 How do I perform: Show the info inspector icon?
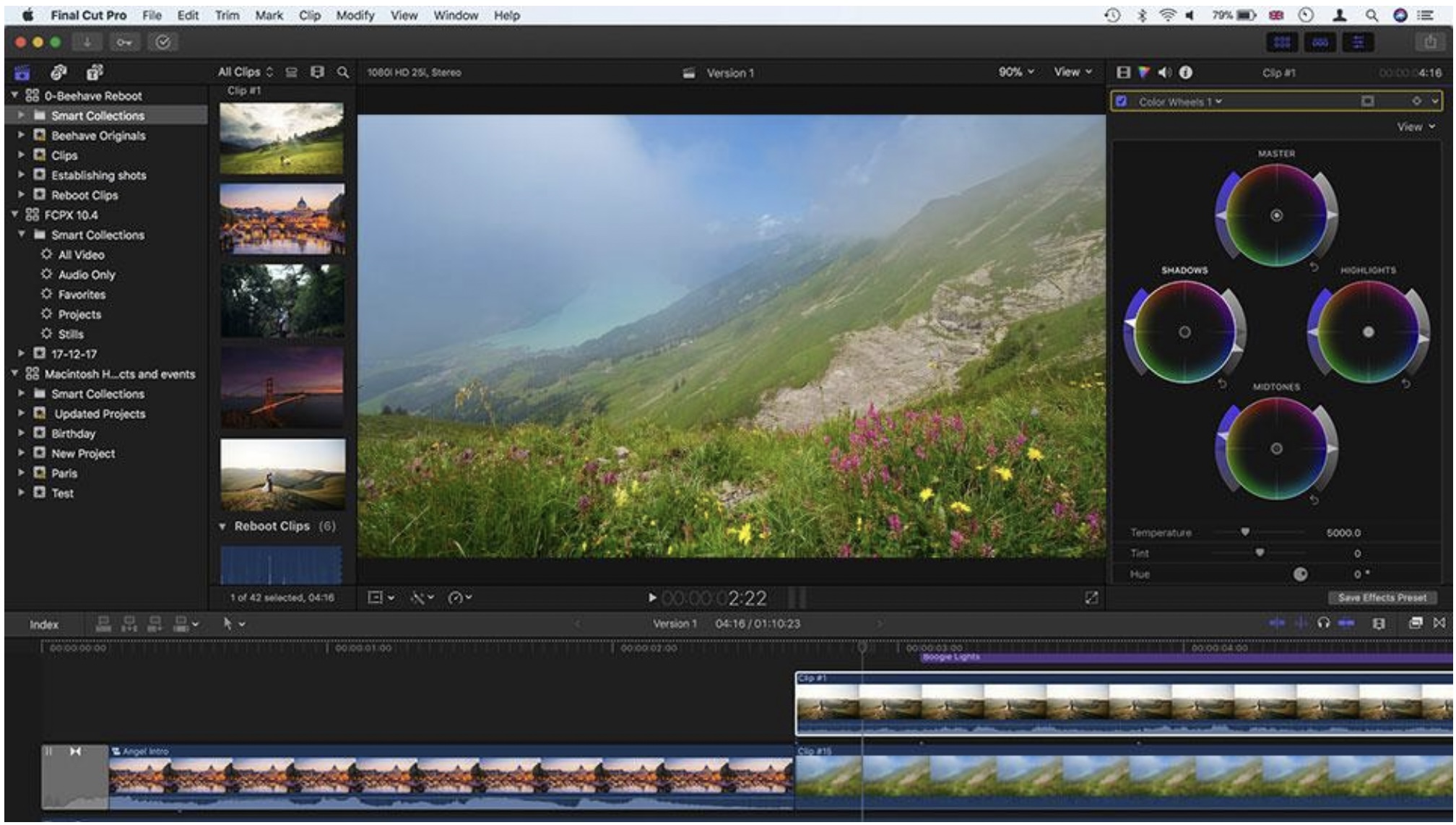[1186, 72]
